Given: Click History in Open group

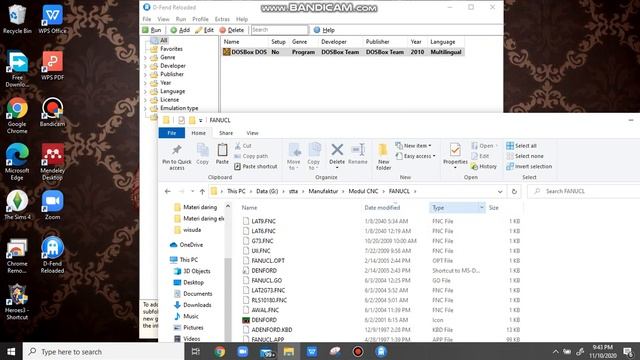Looking at the screenshot, I should [x=484, y=167].
